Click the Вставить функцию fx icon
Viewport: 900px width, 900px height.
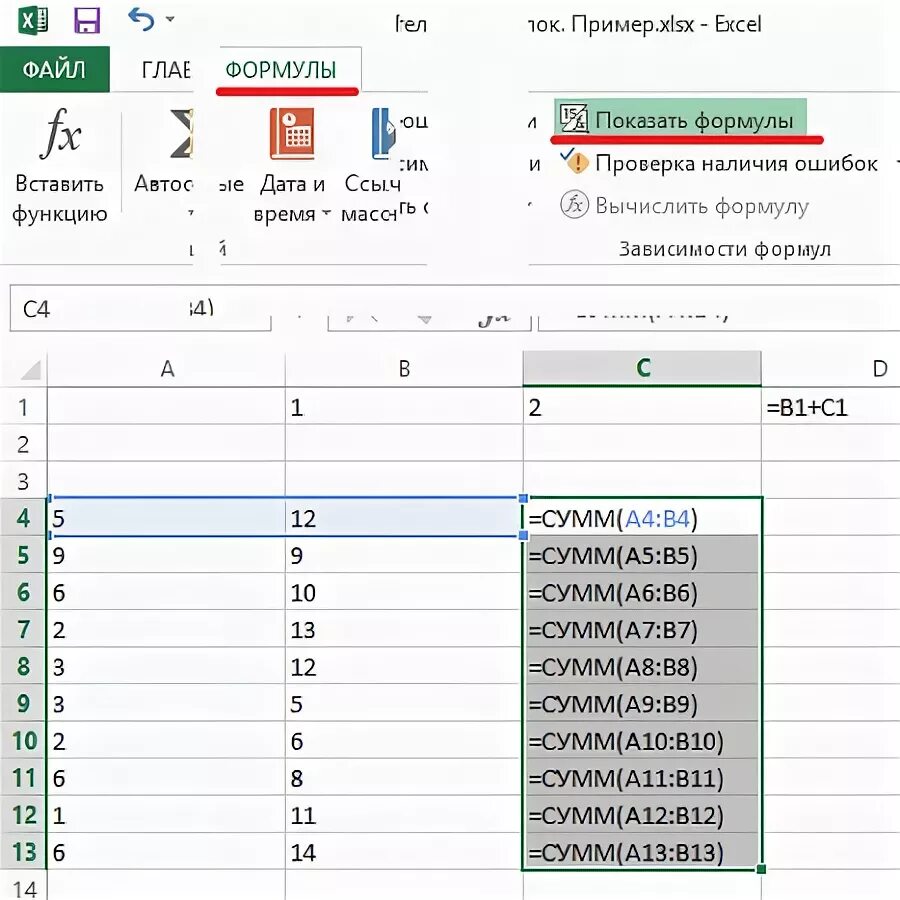tap(60, 135)
